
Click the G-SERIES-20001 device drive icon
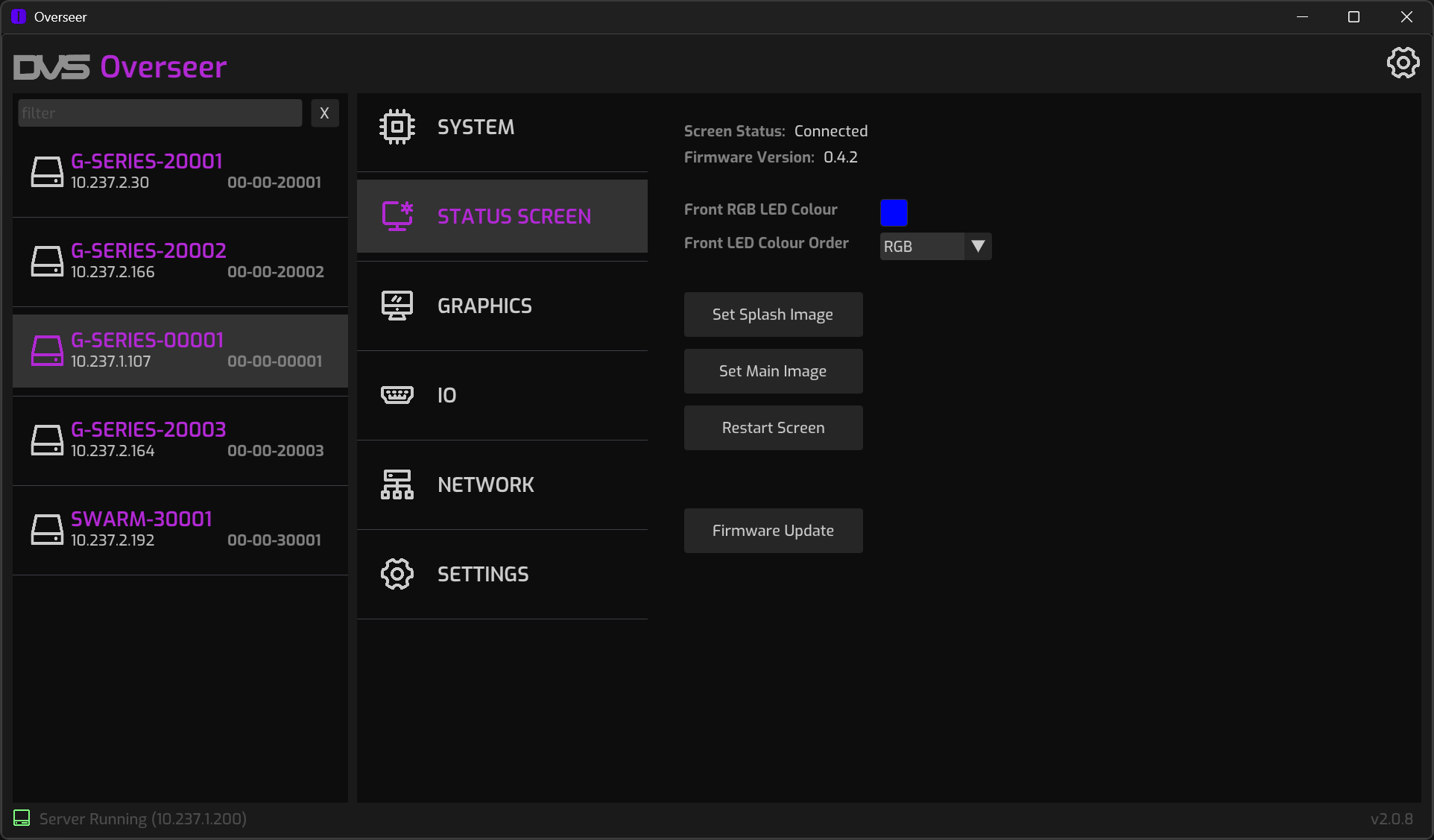(x=47, y=171)
